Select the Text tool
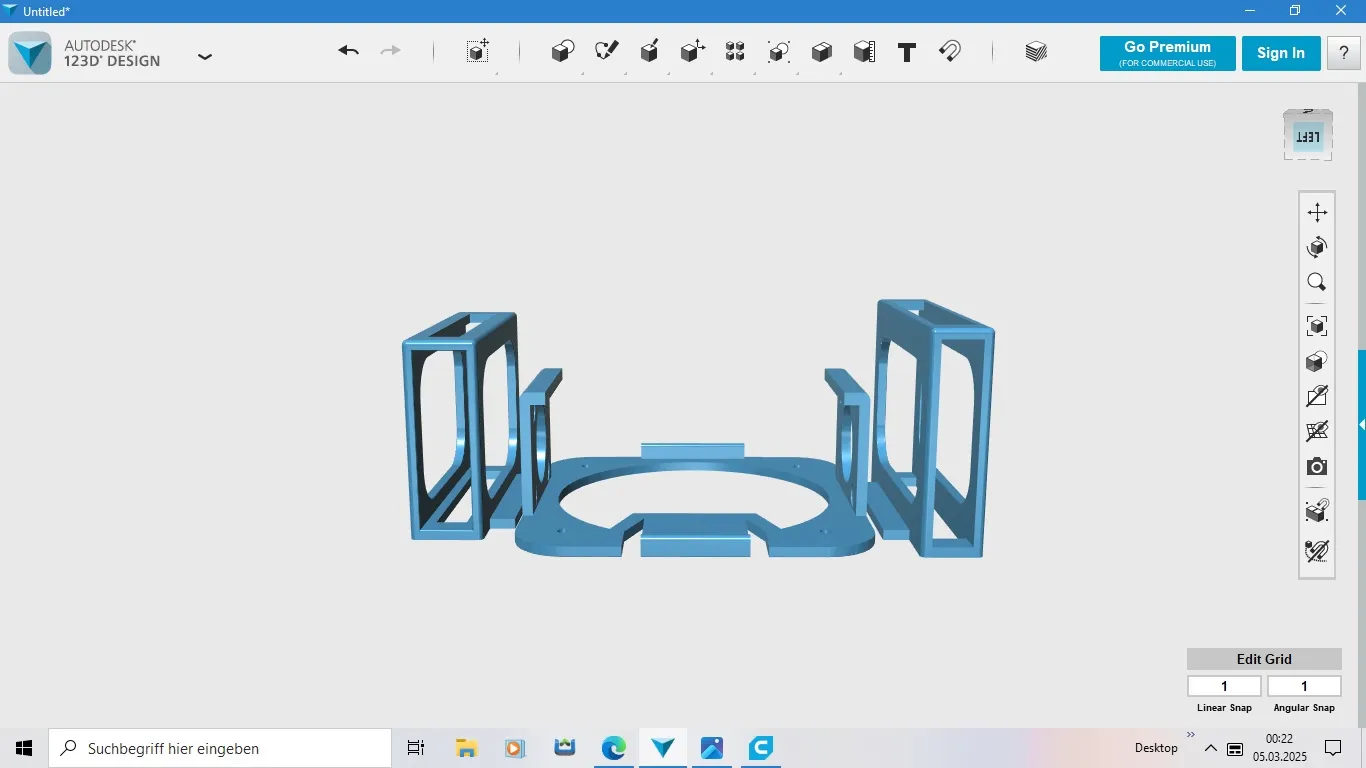 coord(907,53)
